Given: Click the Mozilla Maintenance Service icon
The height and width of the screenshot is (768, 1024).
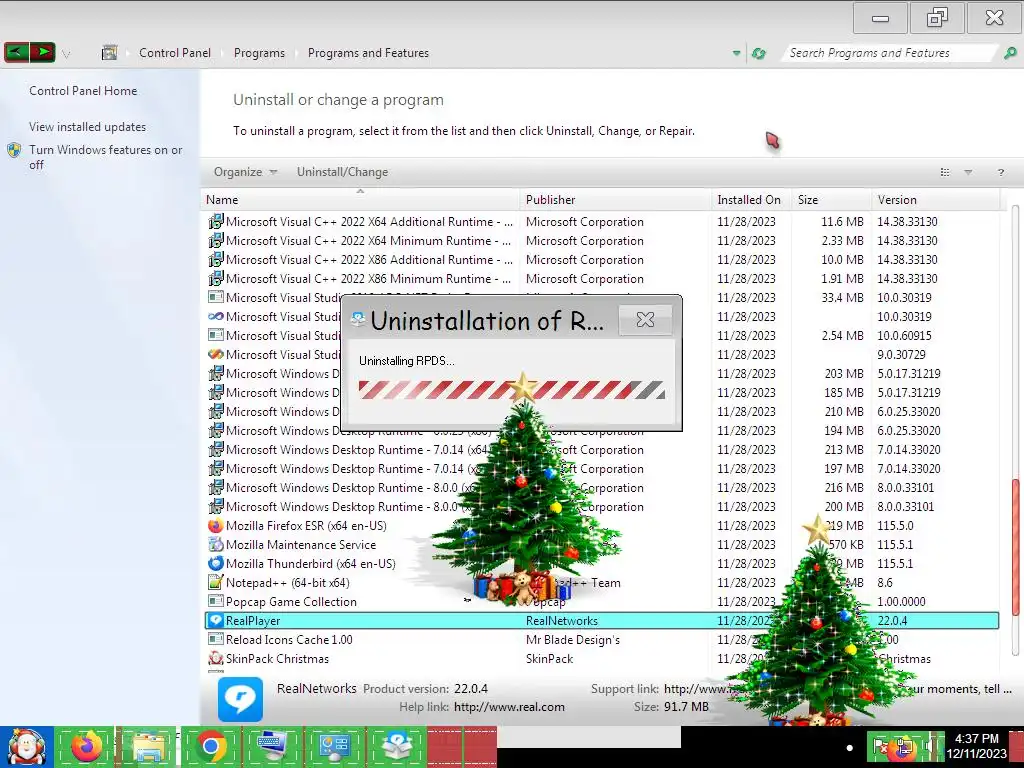Looking at the screenshot, I should coord(216,545).
